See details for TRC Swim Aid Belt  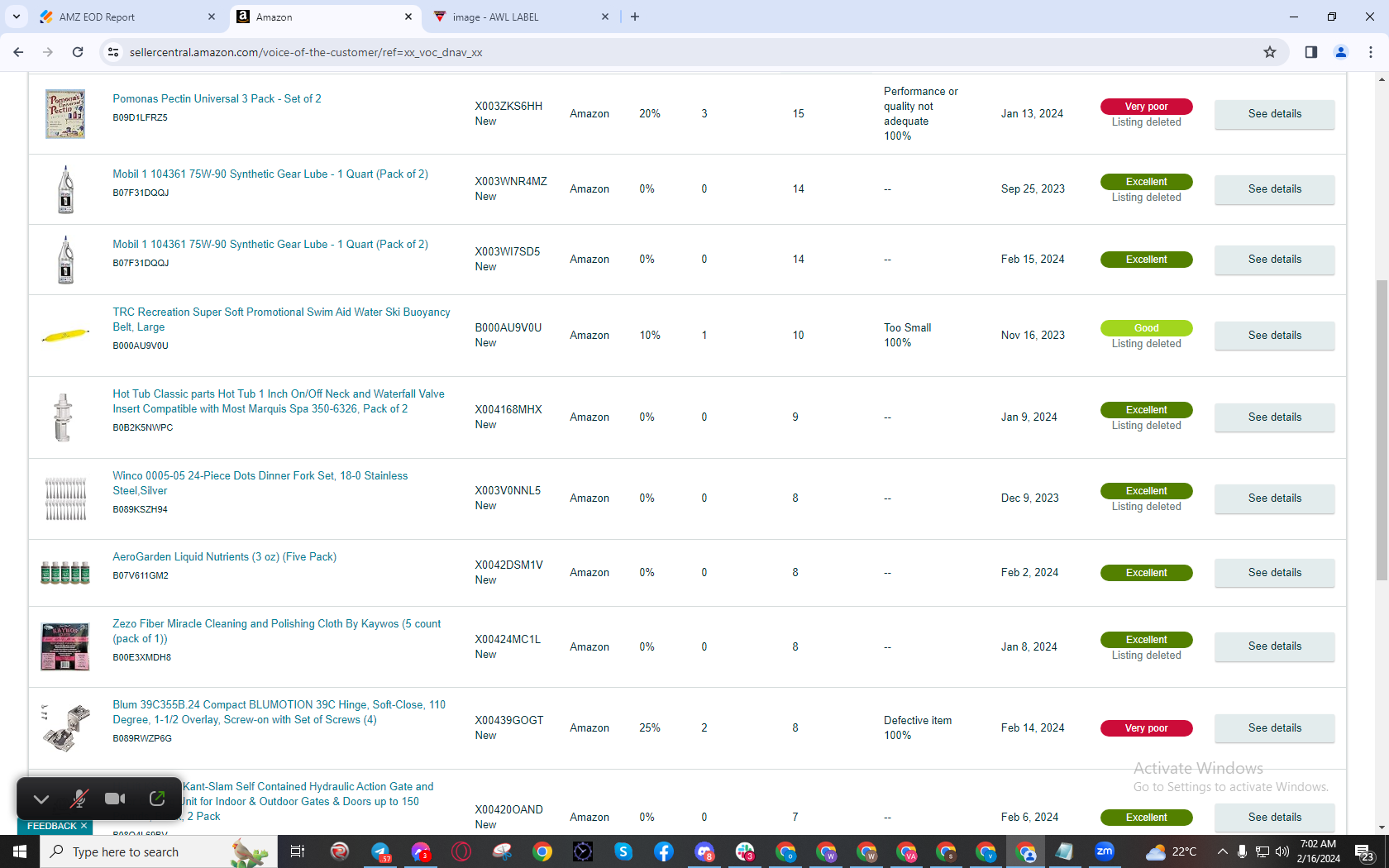click(1274, 336)
